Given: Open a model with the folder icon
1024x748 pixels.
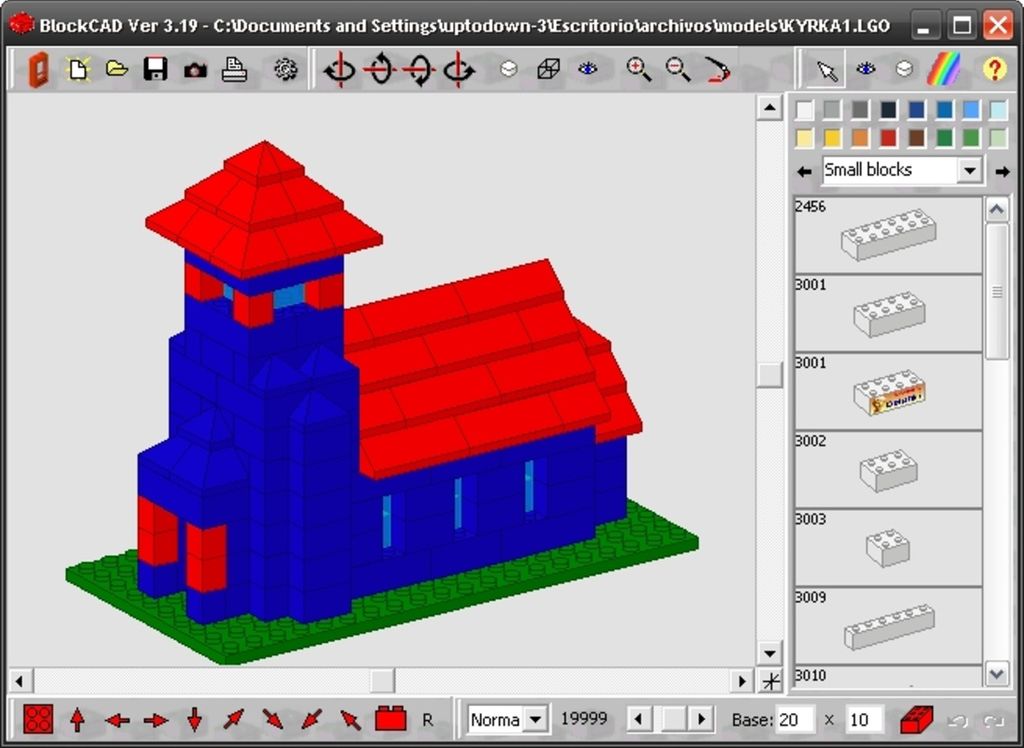Looking at the screenshot, I should [117, 69].
